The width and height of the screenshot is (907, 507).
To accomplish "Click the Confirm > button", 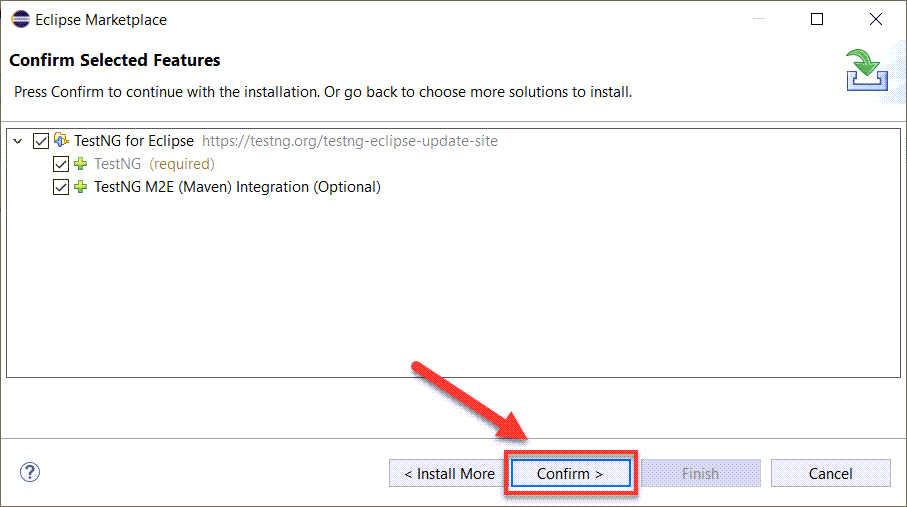I will pyautogui.click(x=570, y=473).
